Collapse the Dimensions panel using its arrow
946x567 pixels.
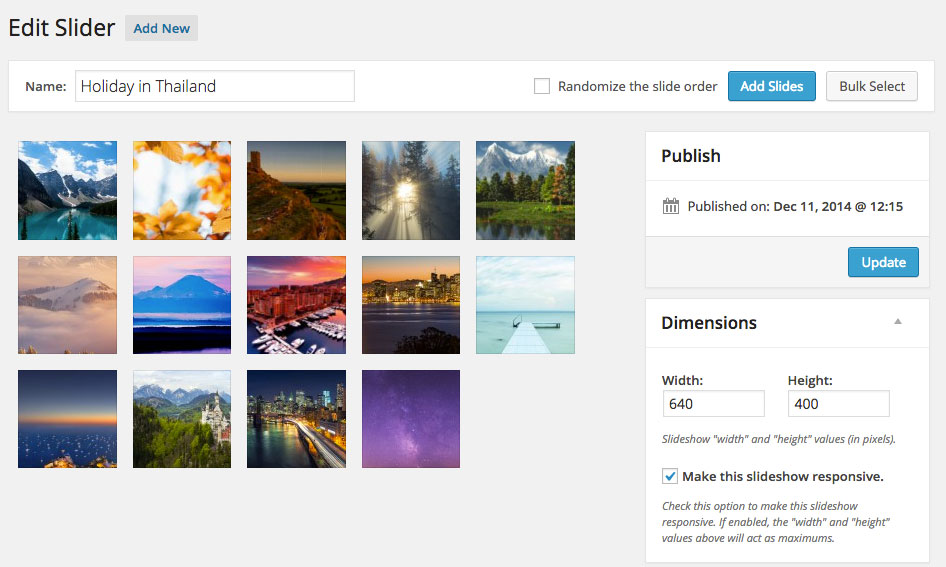[897, 322]
